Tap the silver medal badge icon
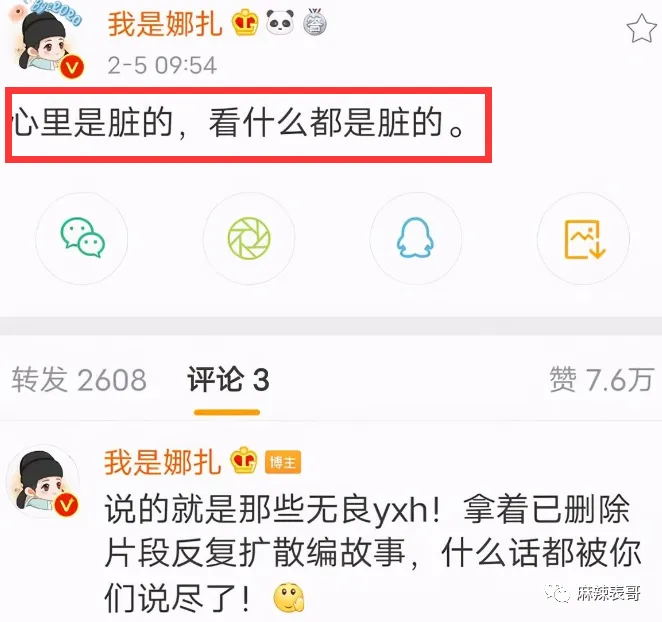This screenshot has height=622, width=662. pos(314,23)
